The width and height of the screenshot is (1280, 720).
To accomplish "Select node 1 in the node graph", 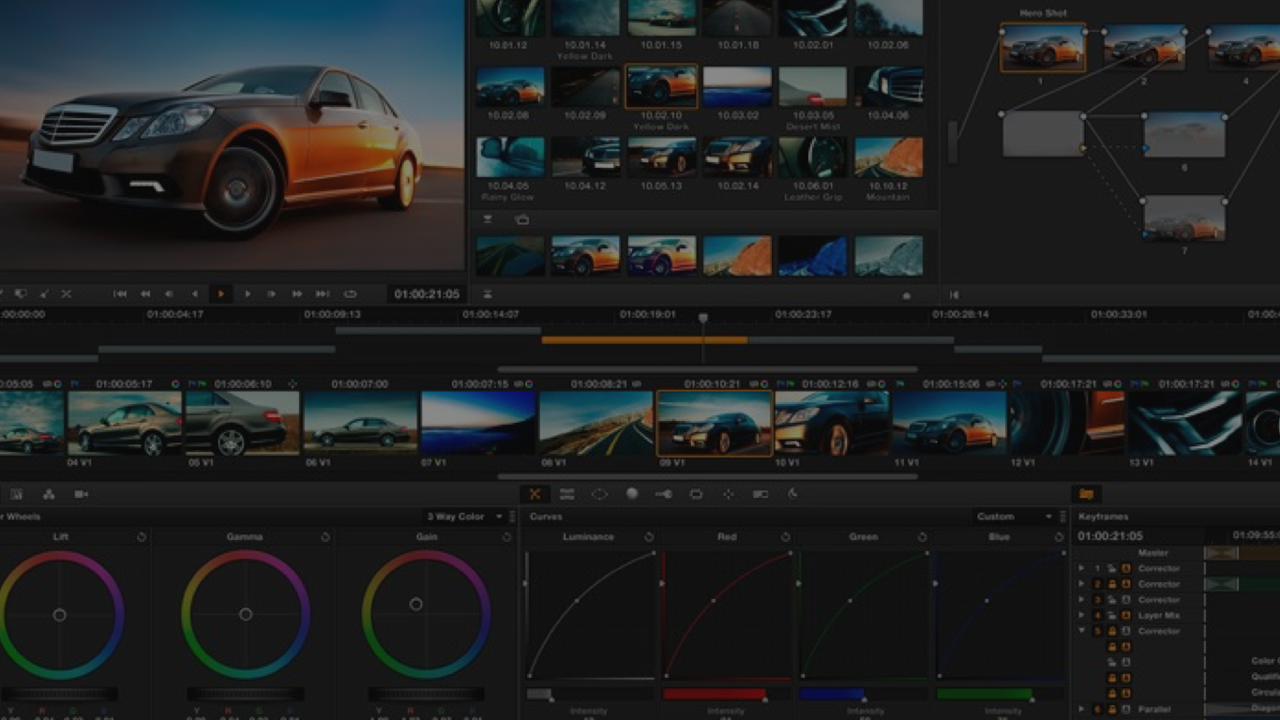I will point(1043,48).
